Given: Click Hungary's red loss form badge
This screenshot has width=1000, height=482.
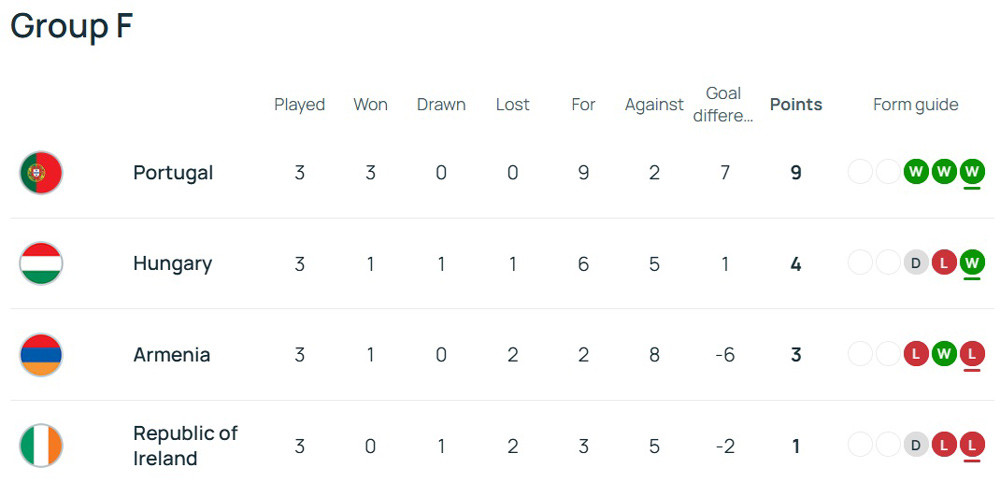Looking at the screenshot, I should (x=944, y=263).
